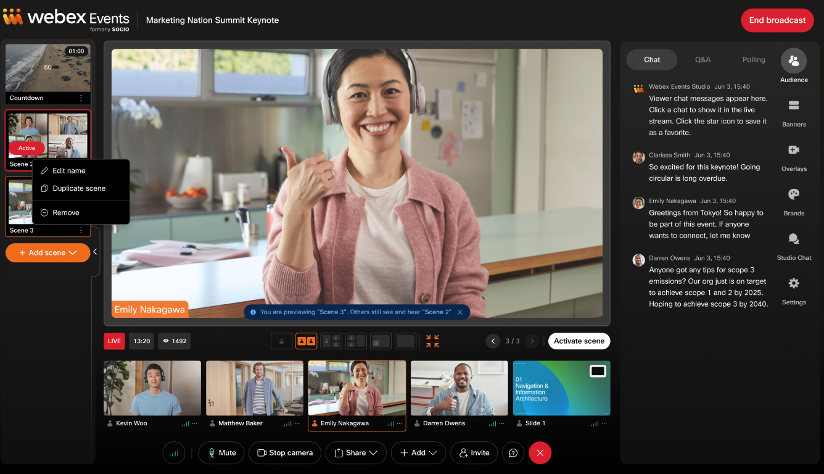Open Studio Chat
This screenshot has width=824, height=474.
(x=794, y=239)
